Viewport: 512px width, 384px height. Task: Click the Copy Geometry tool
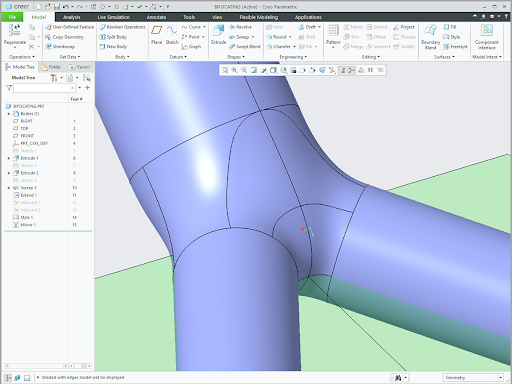(64, 37)
